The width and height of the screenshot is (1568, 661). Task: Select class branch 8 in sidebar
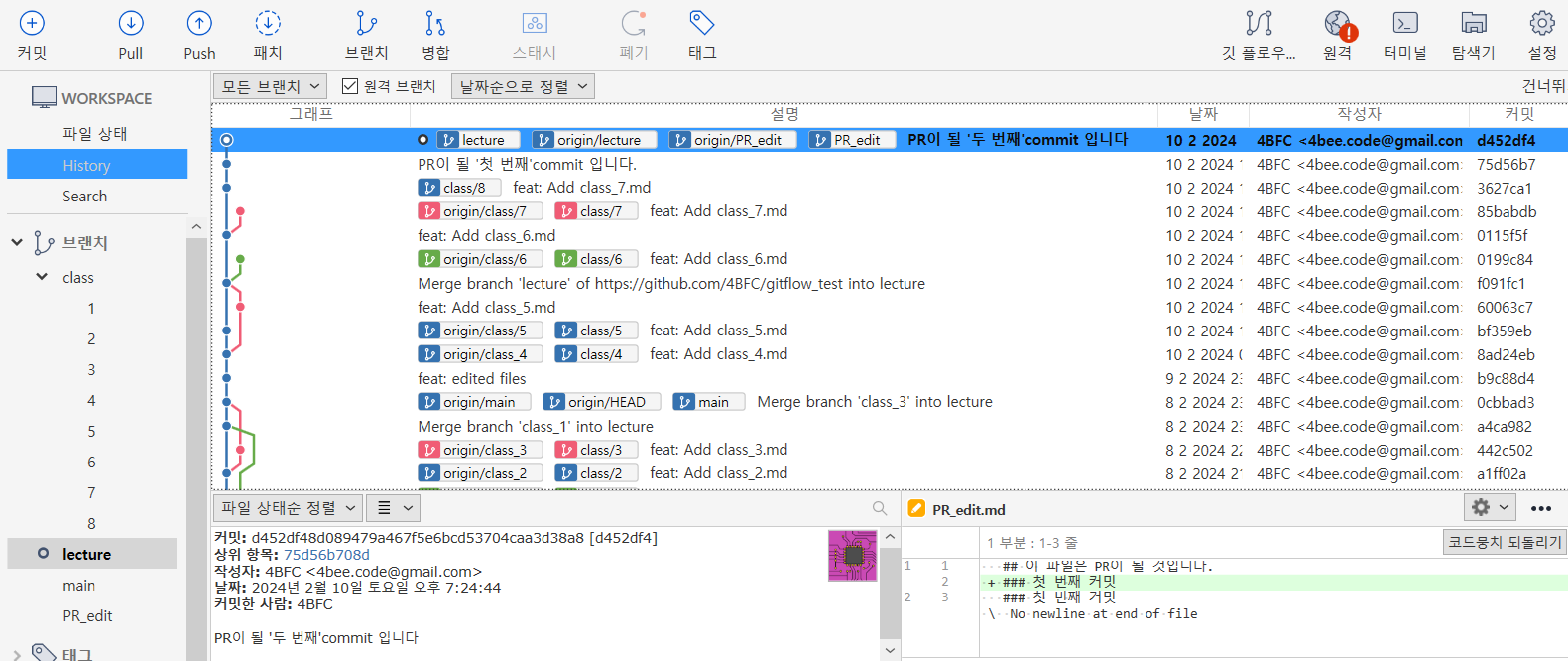pos(91,523)
